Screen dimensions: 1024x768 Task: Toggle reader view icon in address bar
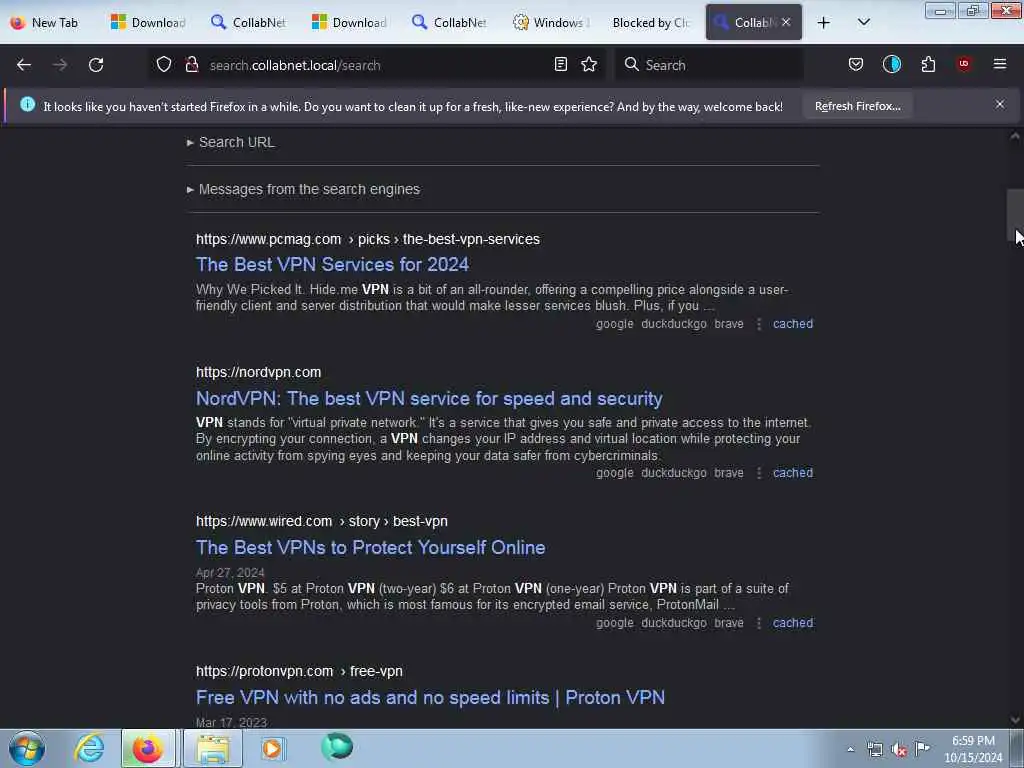(560, 64)
